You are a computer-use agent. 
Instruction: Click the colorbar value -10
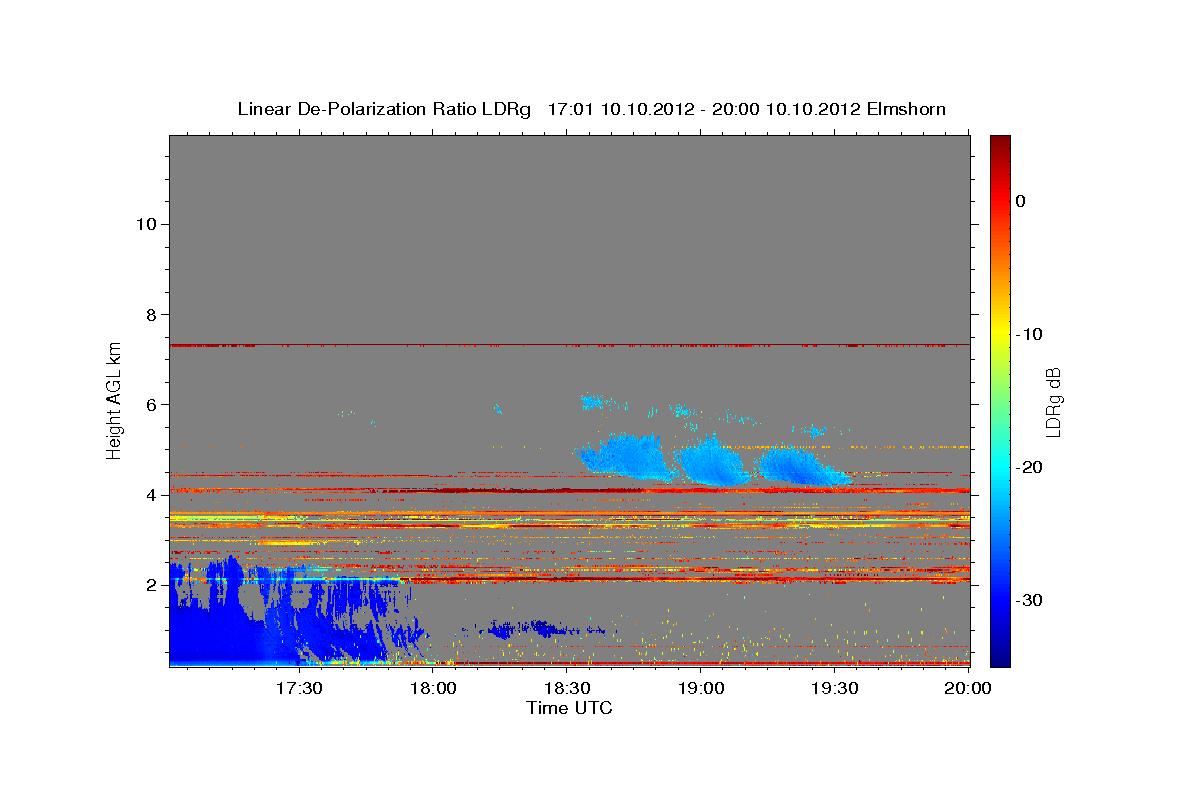pos(1030,334)
